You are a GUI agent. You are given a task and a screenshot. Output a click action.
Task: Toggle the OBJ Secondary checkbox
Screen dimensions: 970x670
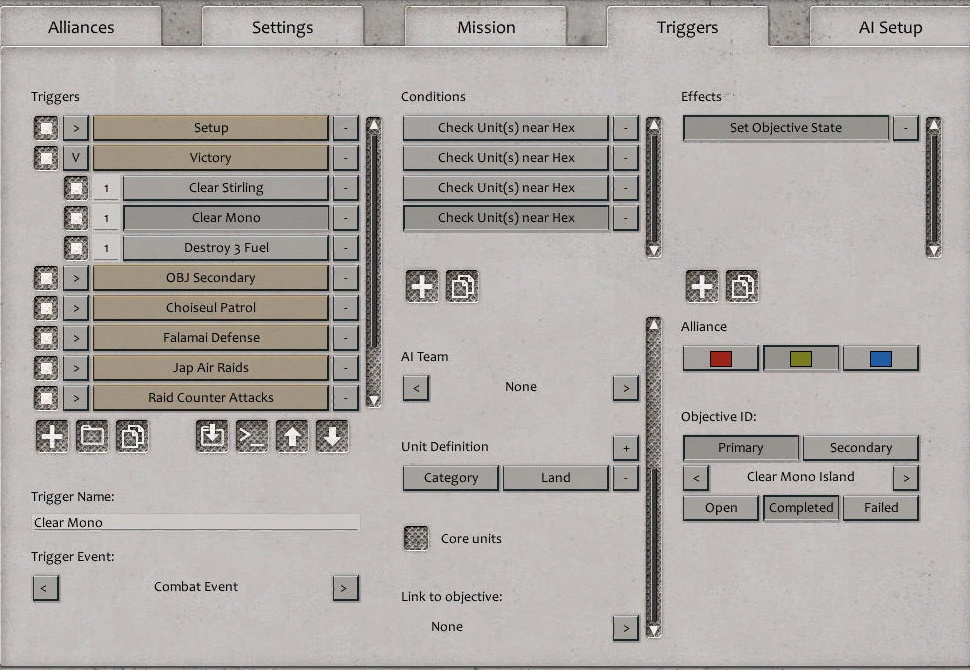coord(46,278)
